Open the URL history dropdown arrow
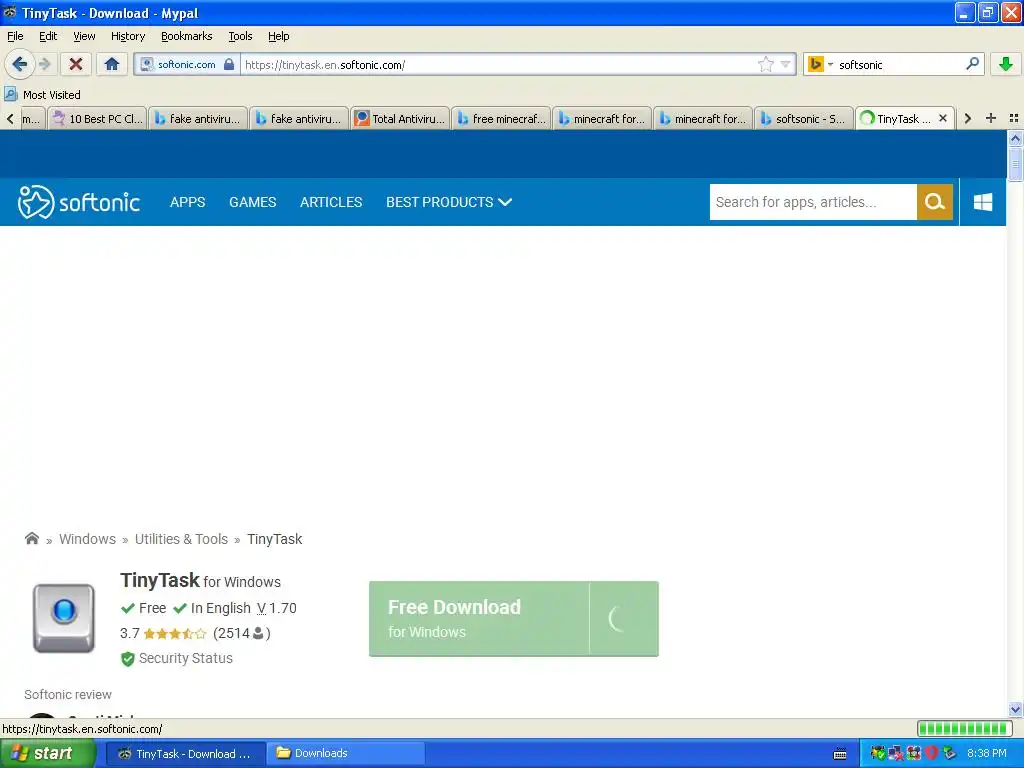This screenshot has width=1024, height=768. pyautogui.click(x=786, y=64)
